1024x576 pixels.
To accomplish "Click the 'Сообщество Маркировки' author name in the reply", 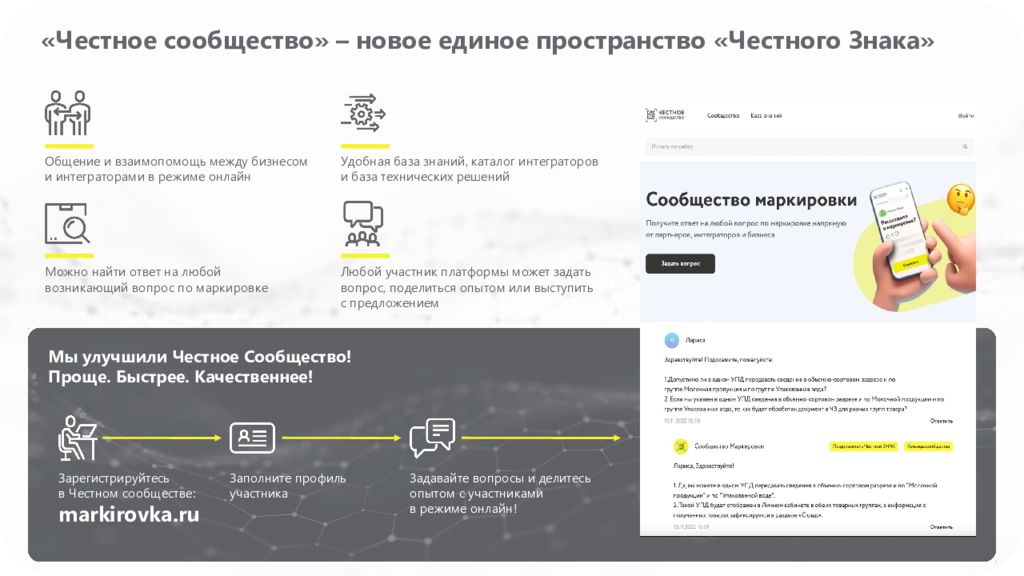I will 729,447.
